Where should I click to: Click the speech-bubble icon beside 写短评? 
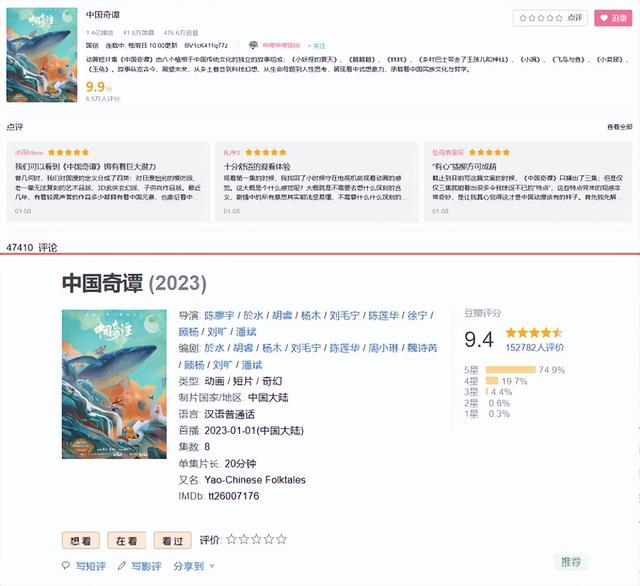click(x=66, y=566)
